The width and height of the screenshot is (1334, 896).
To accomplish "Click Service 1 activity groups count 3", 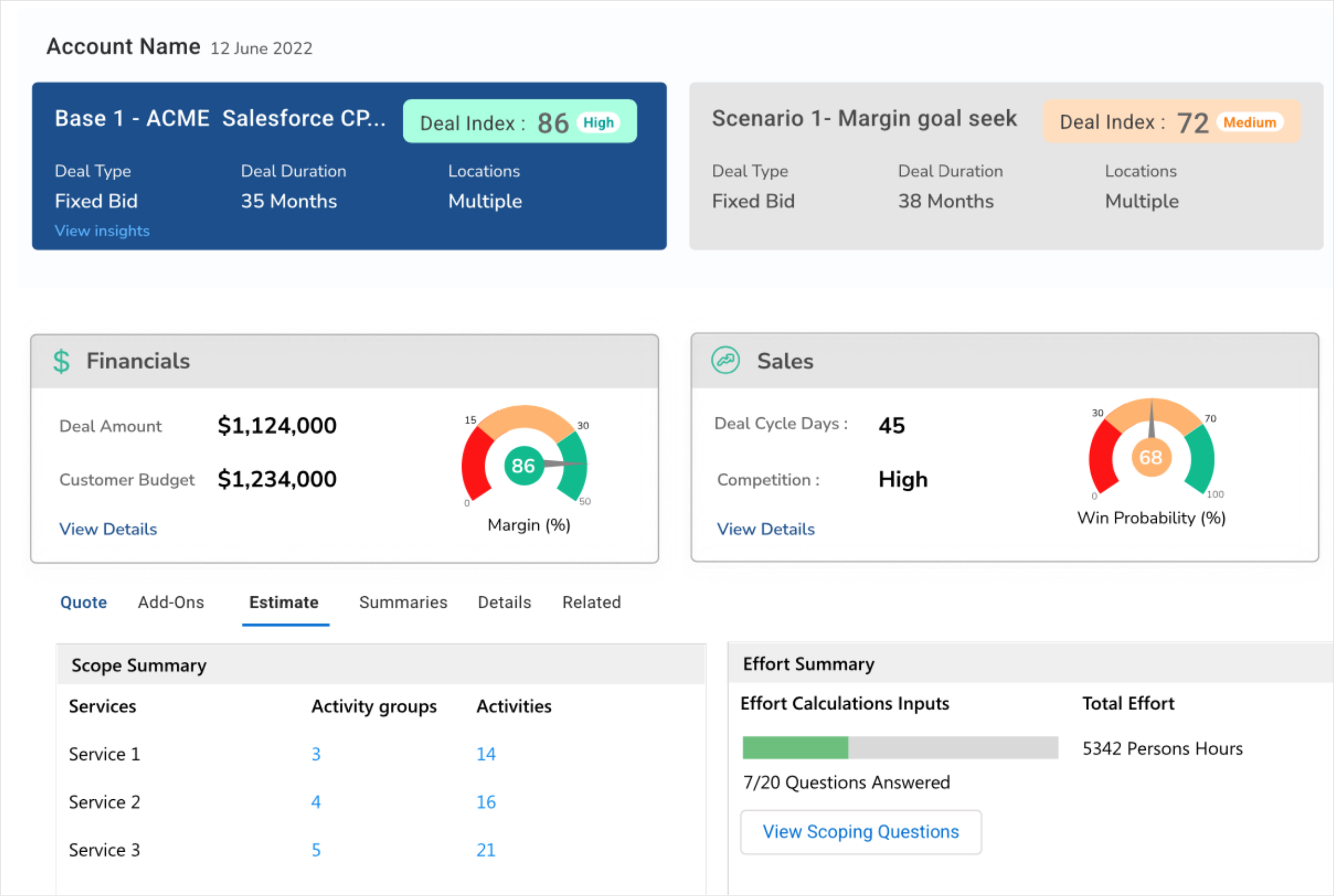I will [316, 754].
